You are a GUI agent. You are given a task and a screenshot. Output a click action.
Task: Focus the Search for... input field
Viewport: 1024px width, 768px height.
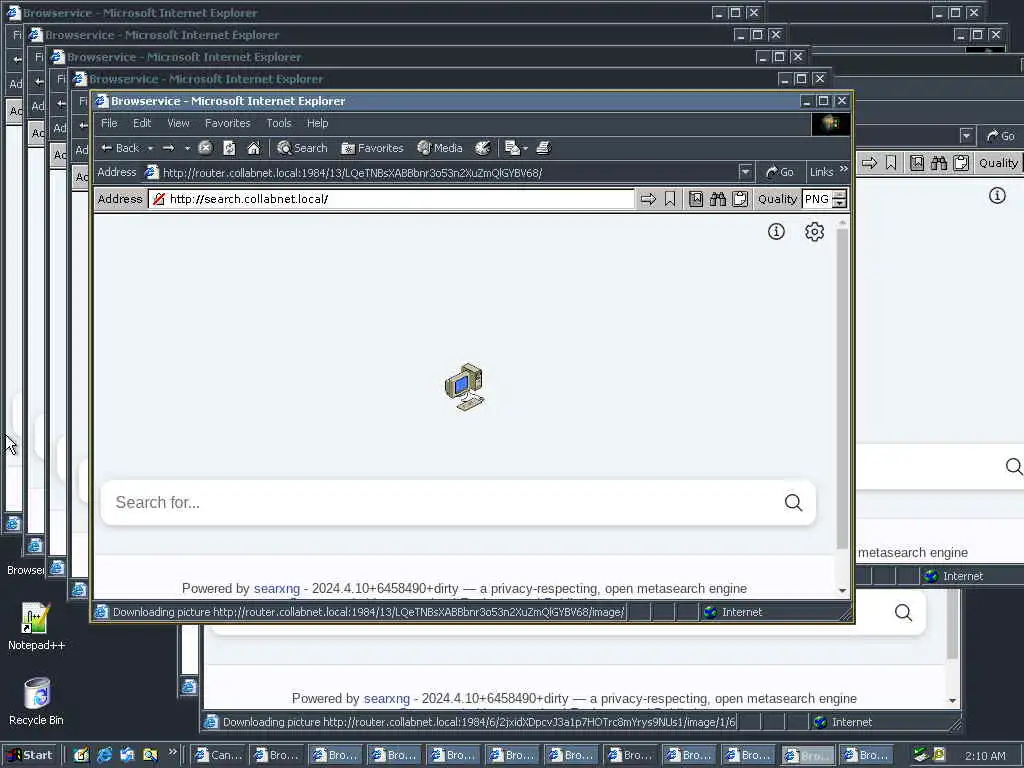444,502
